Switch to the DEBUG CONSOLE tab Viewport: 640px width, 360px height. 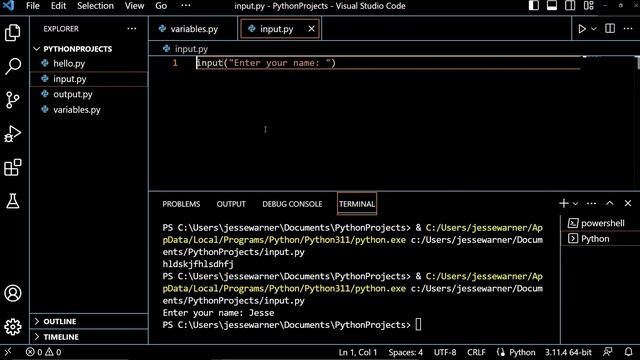tap(292, 204)
